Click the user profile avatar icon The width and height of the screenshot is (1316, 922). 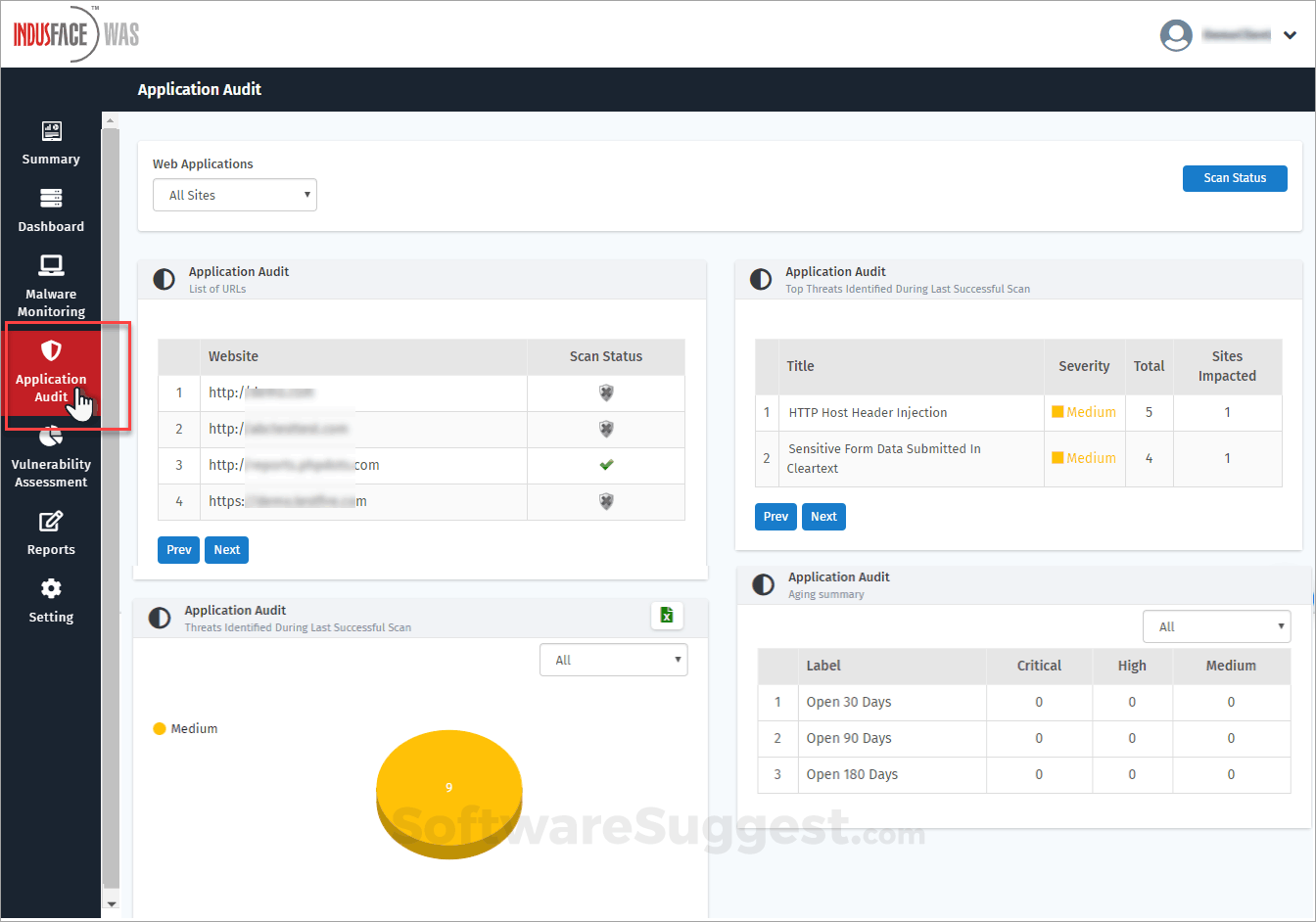tap(1175, 35)
